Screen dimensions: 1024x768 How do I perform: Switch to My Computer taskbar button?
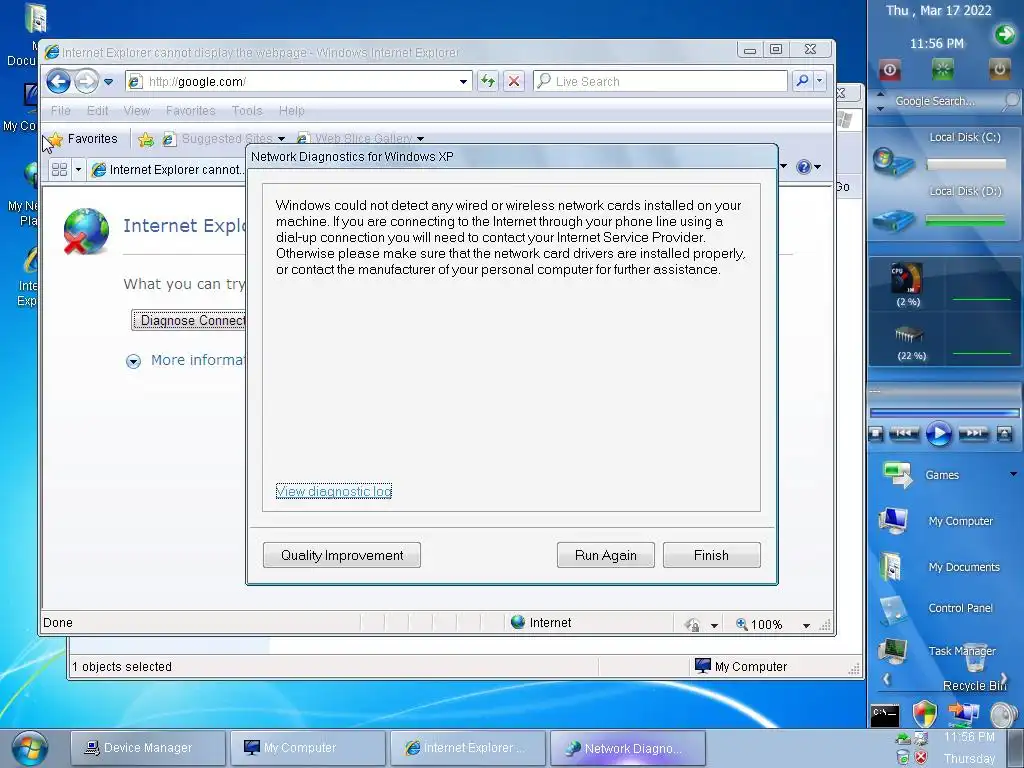pyautogui.click(x=308, y=748)
